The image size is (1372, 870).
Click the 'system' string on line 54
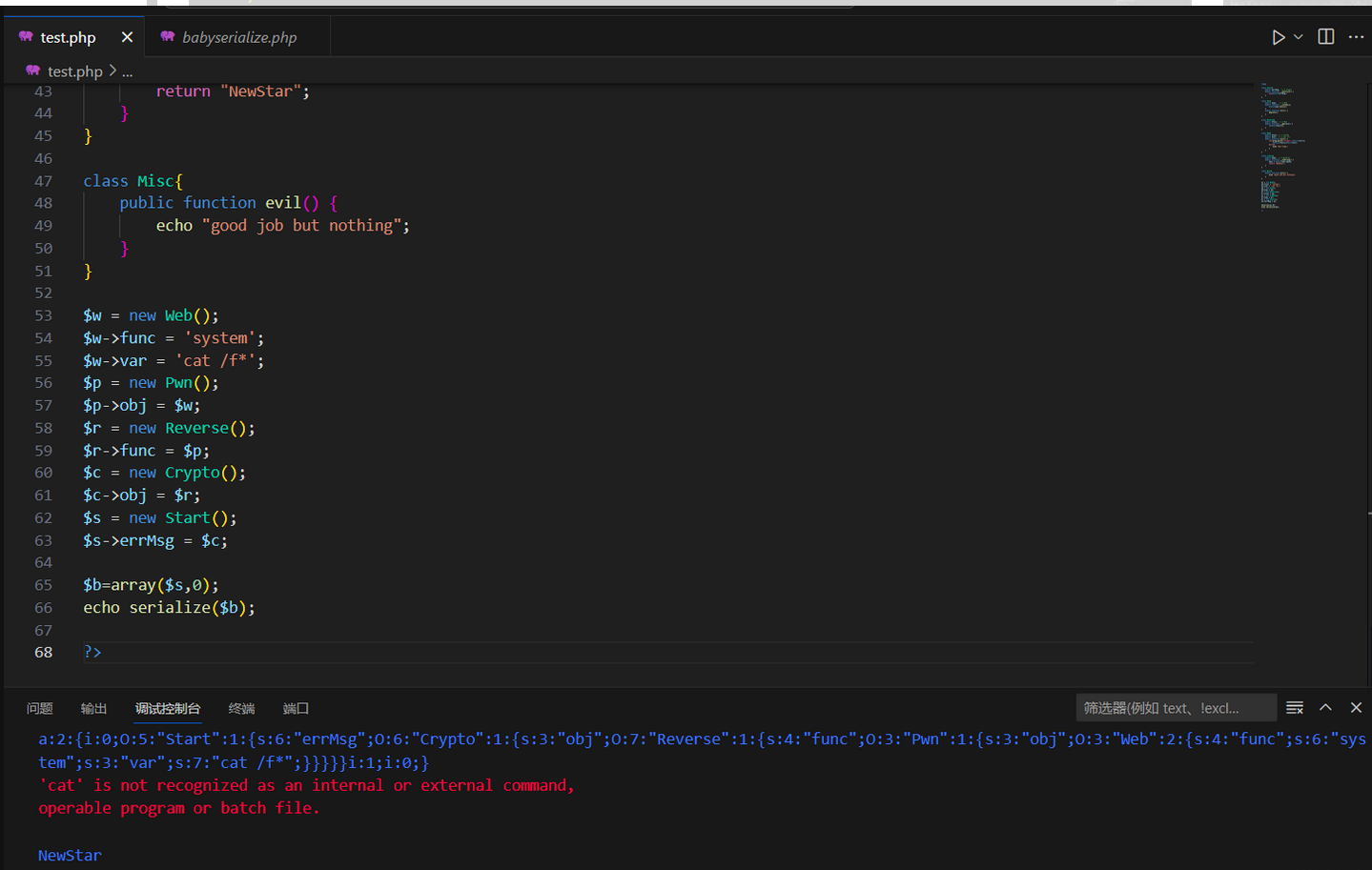pyautogui.click(x=219, y=338)
